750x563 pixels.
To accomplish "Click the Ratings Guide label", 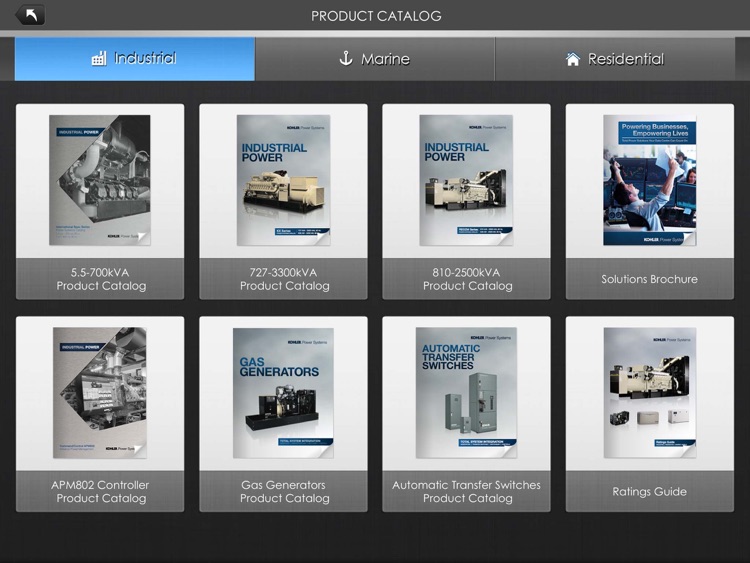I will click(x=650, y=491).
